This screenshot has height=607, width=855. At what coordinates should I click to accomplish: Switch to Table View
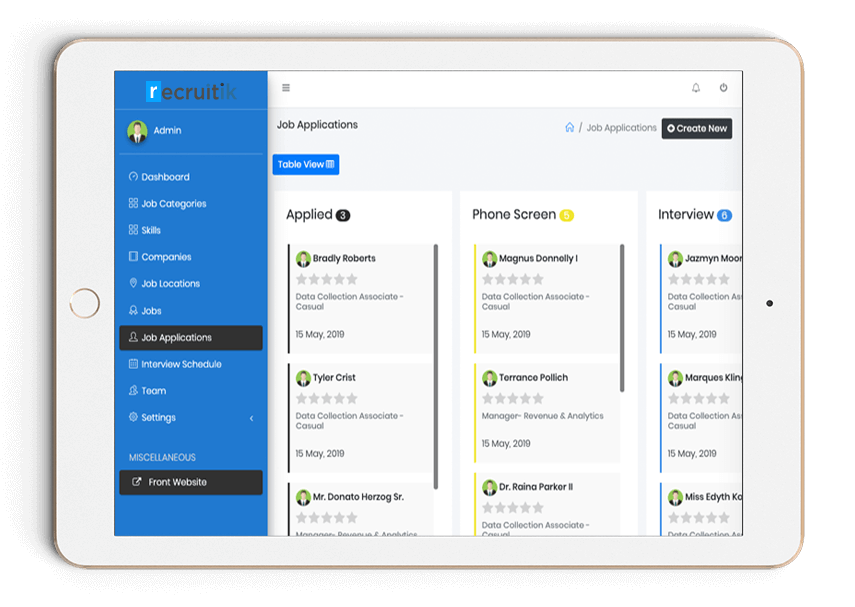tap(306, 165)
